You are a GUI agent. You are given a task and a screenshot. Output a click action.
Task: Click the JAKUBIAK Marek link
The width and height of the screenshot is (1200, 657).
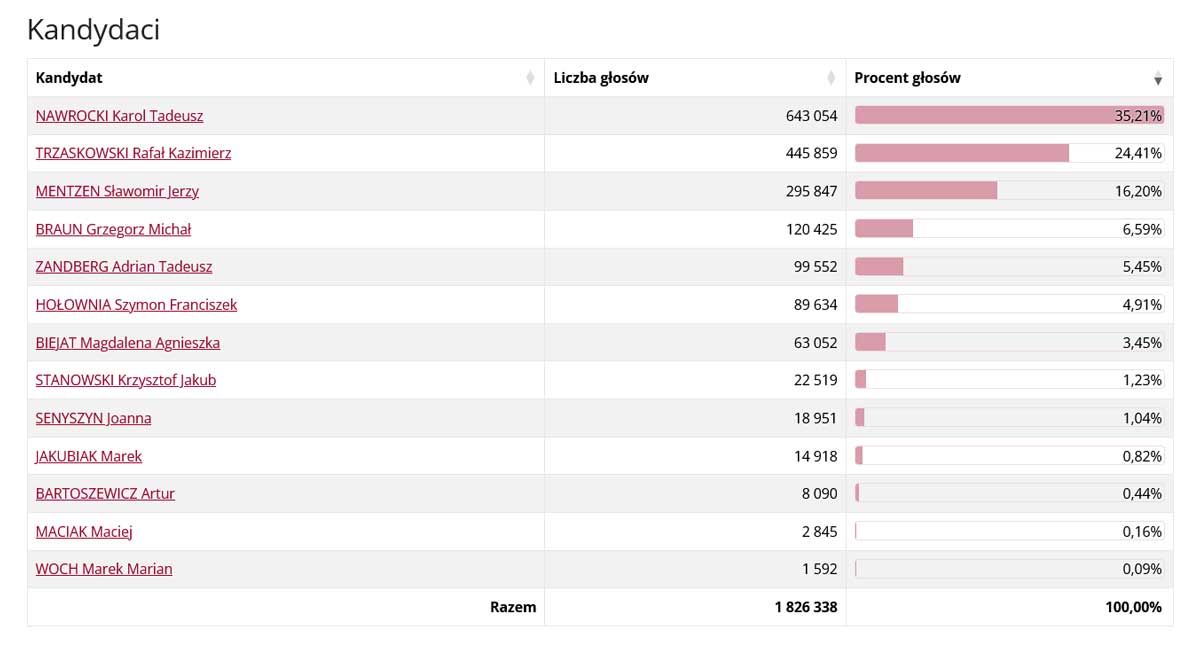click(88, 456)
